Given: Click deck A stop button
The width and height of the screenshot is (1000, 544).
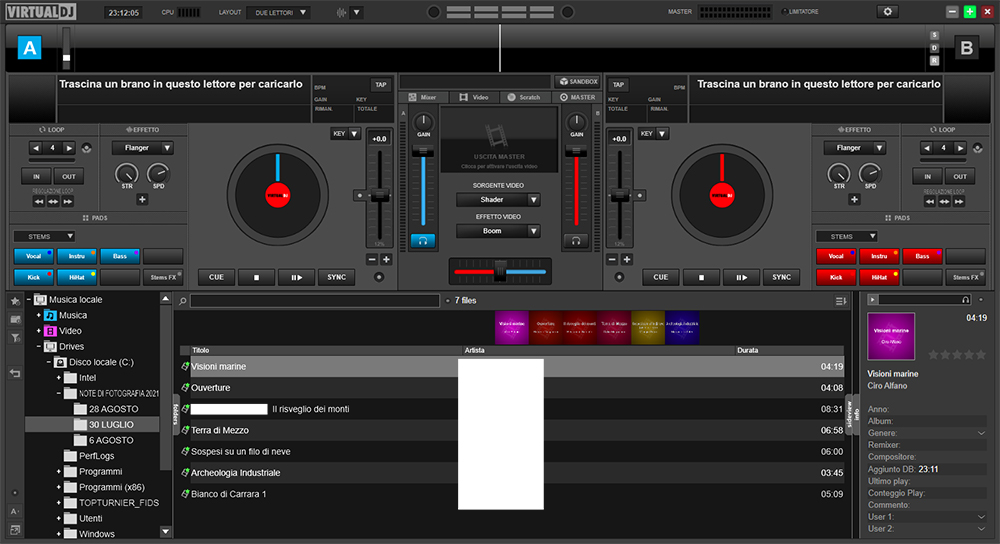Looking at the screenshot, I should [256, 277].
